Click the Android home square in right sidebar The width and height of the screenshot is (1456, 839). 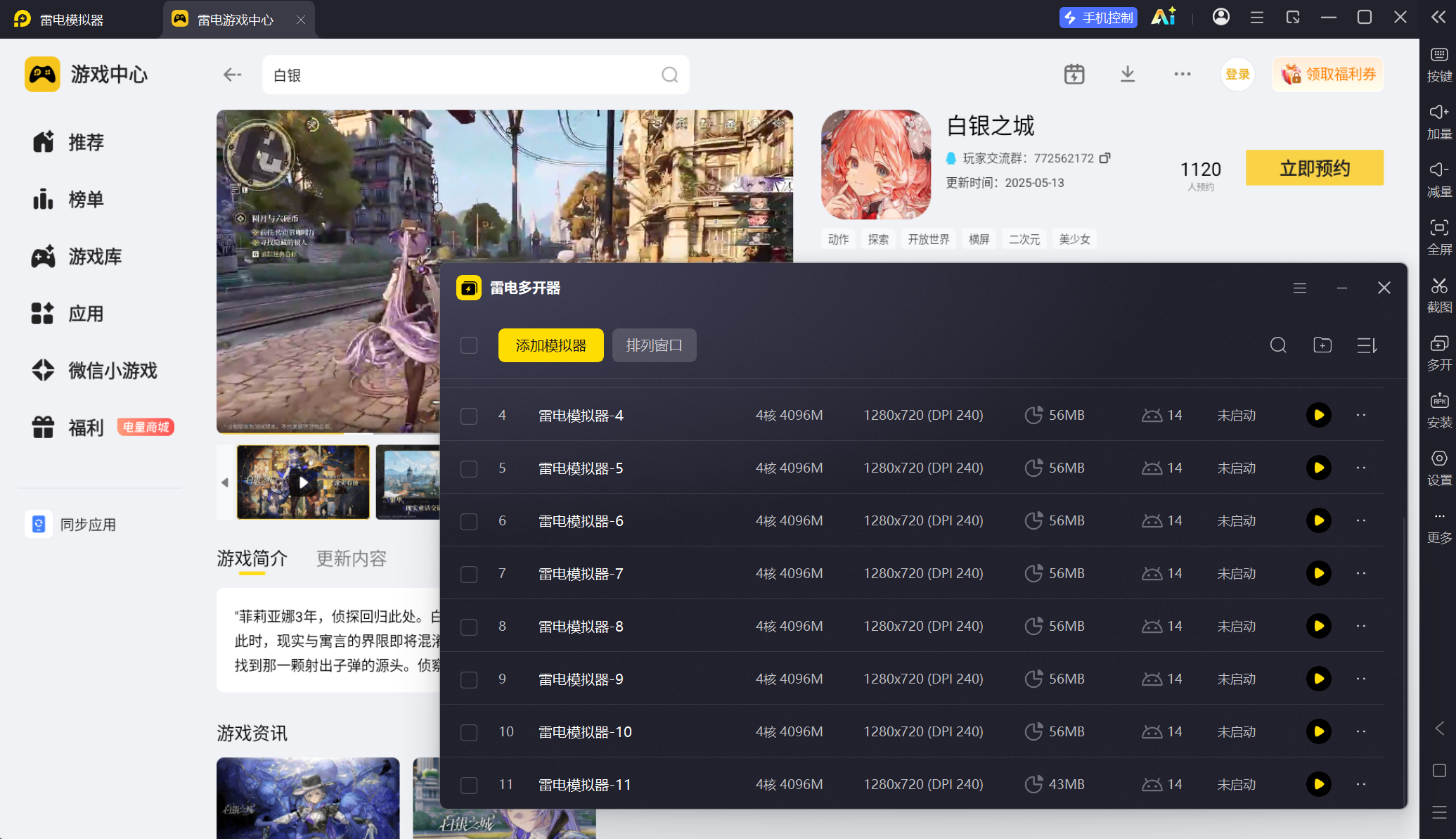pyautogui.click(x=1439, y=771)
